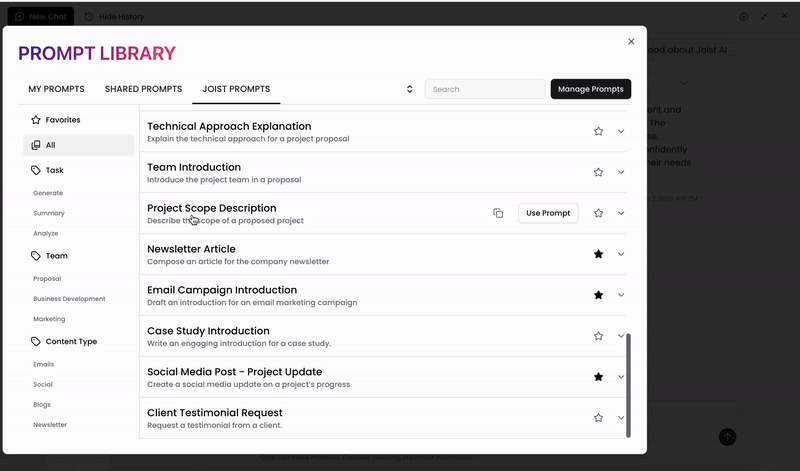Select the Team tag category

click(x=49, y=256)
